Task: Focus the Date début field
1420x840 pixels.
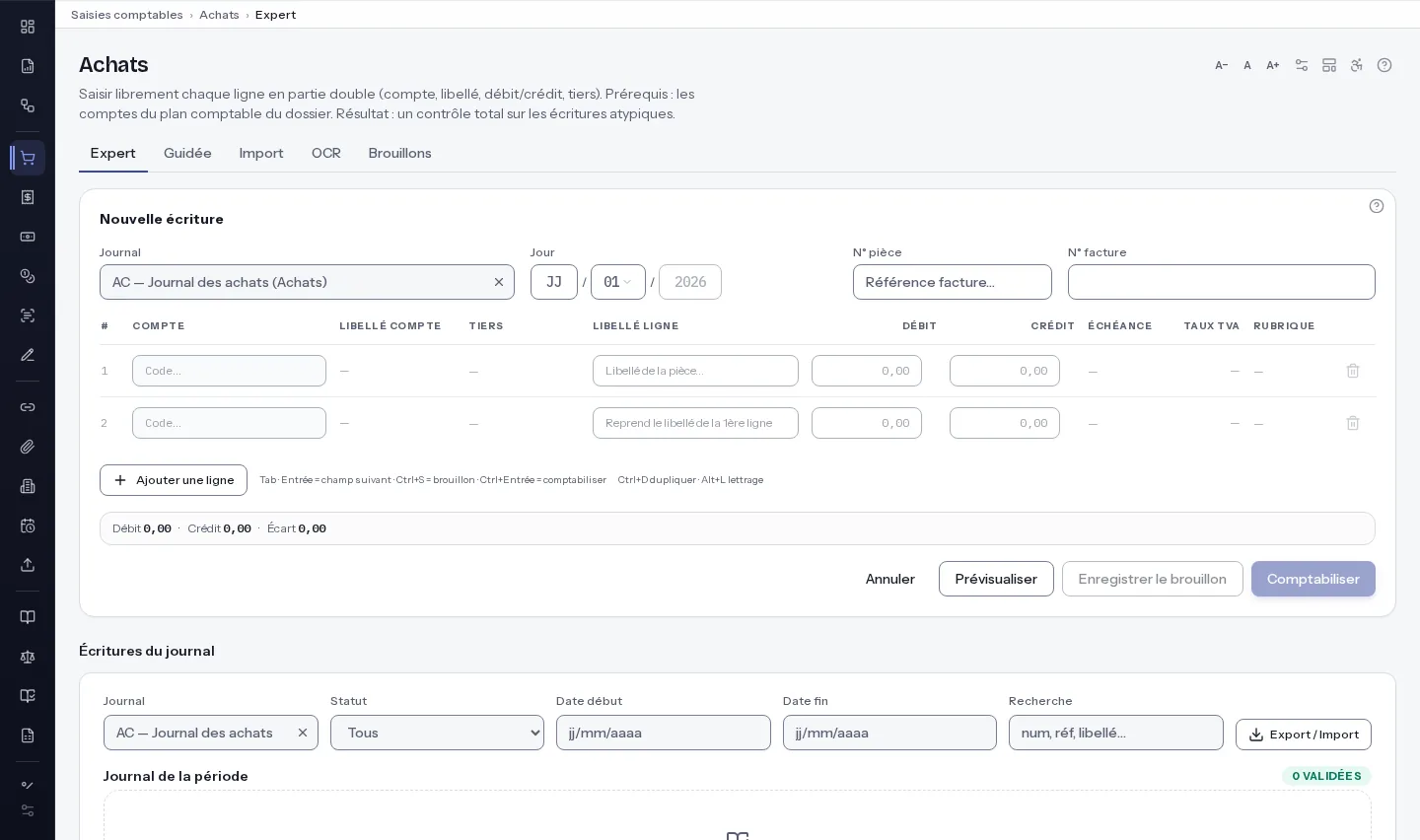Action: click(664, 733)
